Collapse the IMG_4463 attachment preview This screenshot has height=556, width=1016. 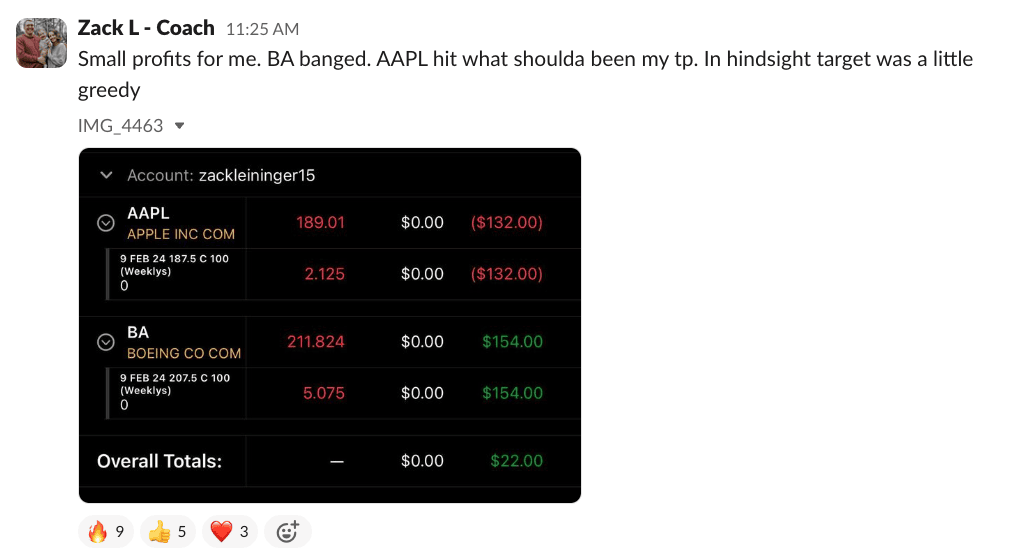[x=180, y=126]
